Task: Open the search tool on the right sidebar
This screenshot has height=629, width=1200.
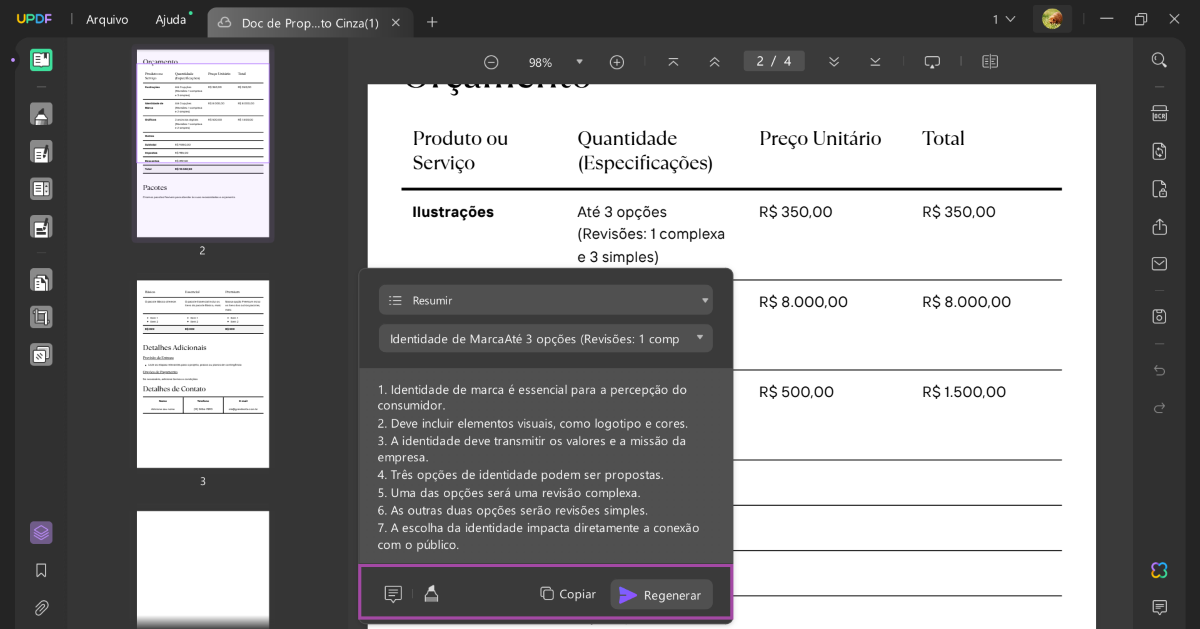Action: click(x=1158, y=60)
